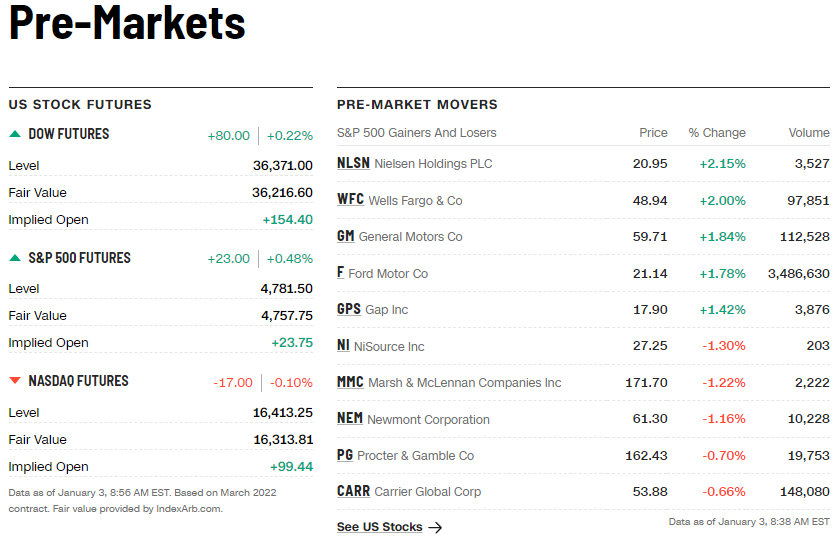This screenshot has width=834, height=541.
Task: Select the WFC ticker symbol
Action: pyautogui.click(x=350, y=200)
